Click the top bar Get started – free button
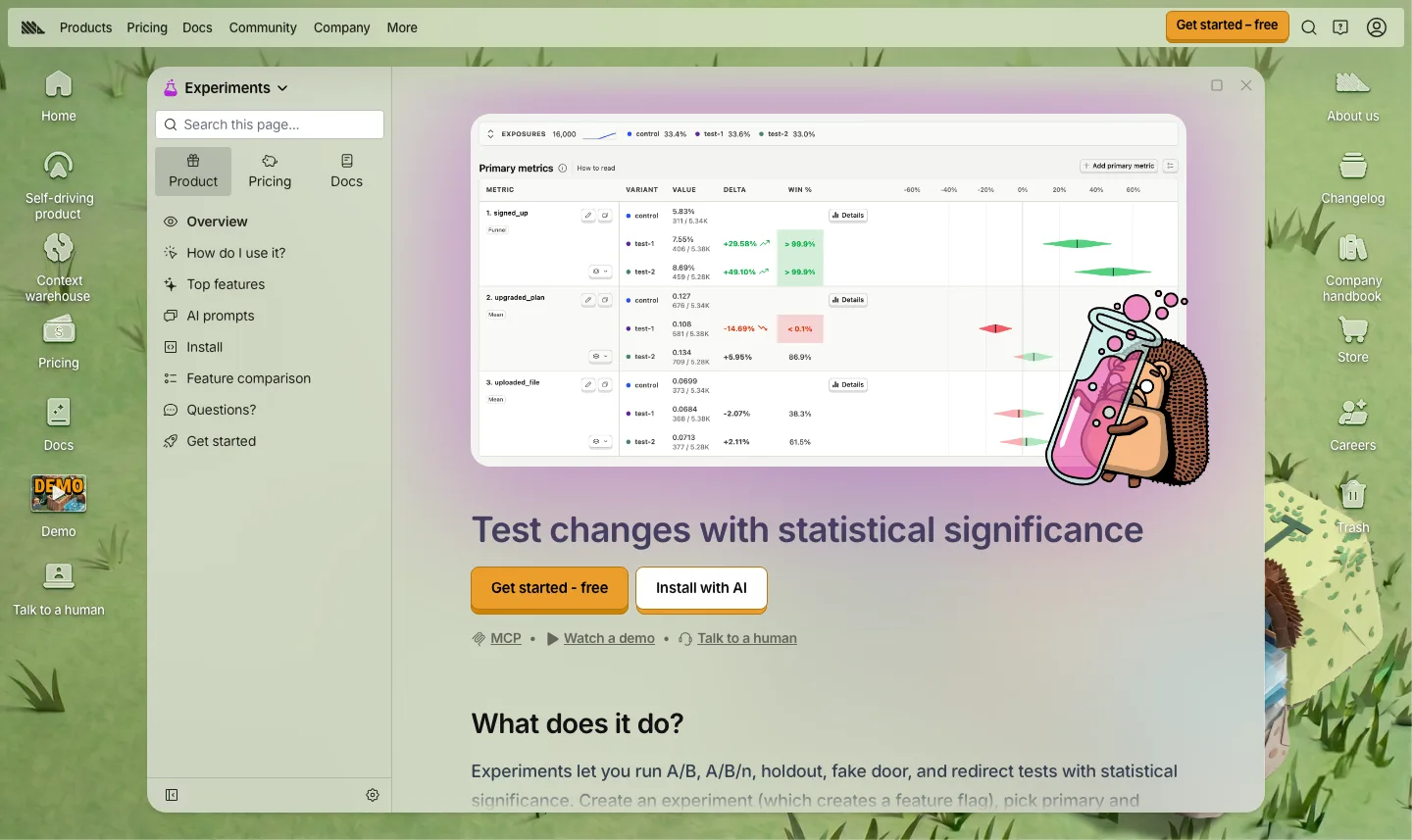Screen dimensions: 1412x840 coord(1227,26)
